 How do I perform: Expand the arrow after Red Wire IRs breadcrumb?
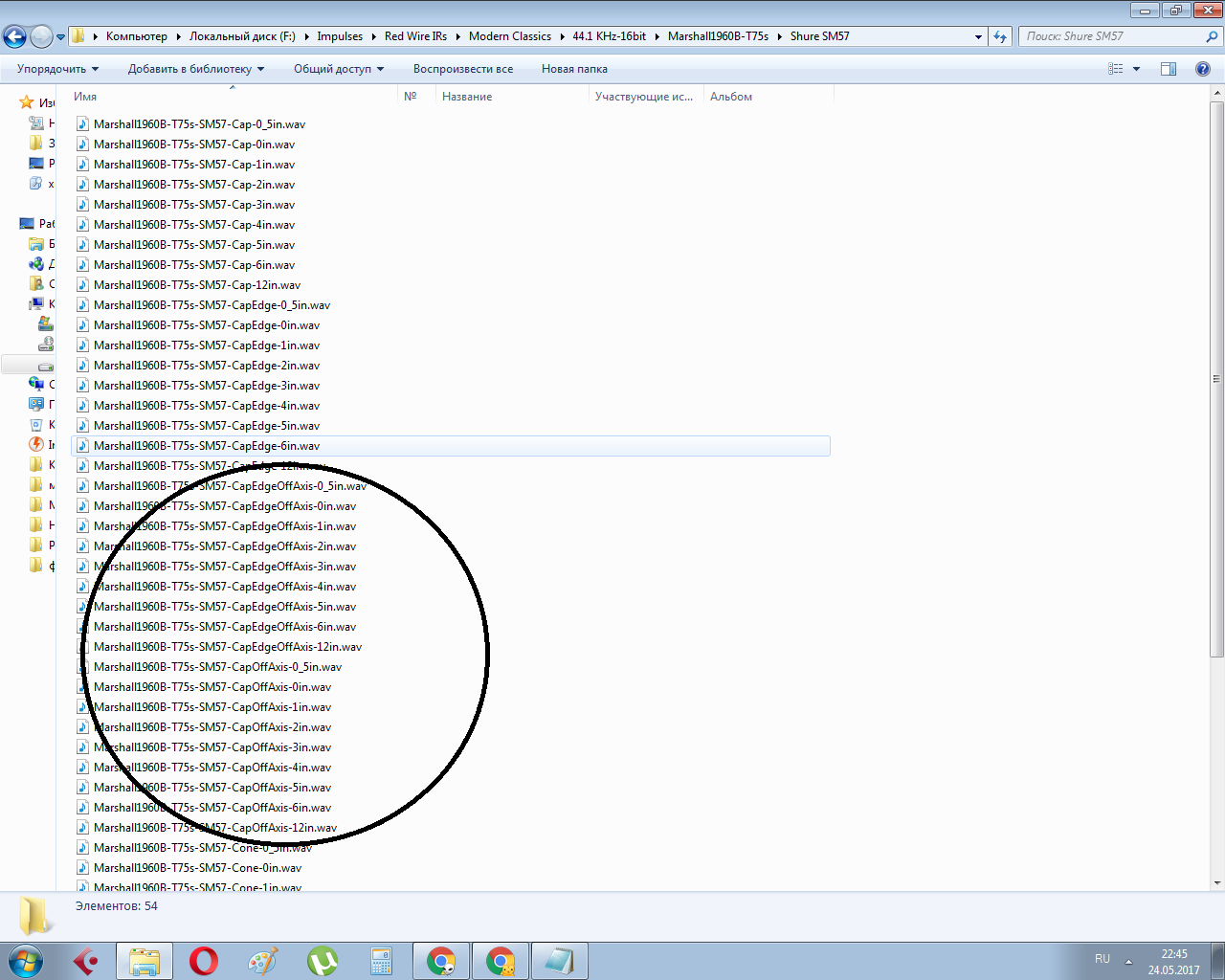tap(457, 36)
